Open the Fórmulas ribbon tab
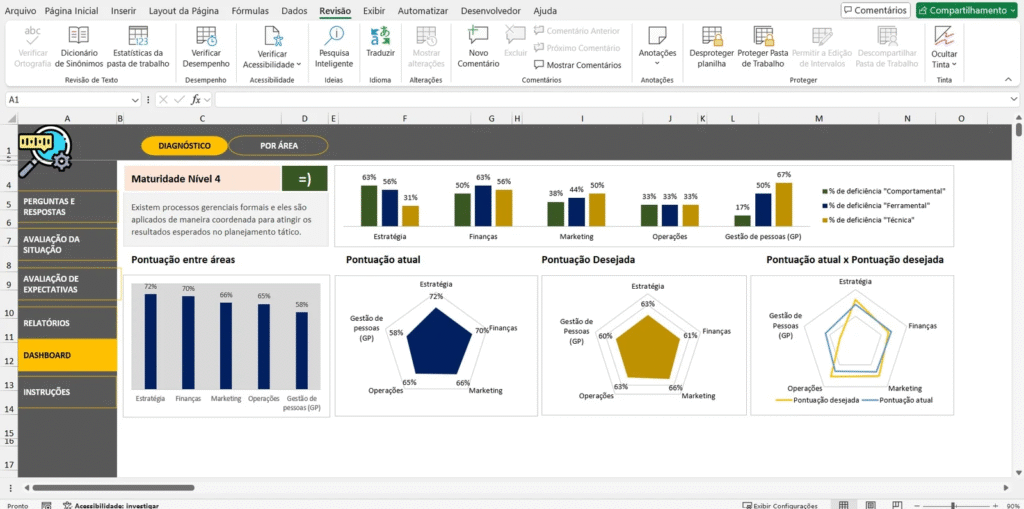 coord(249,10)
